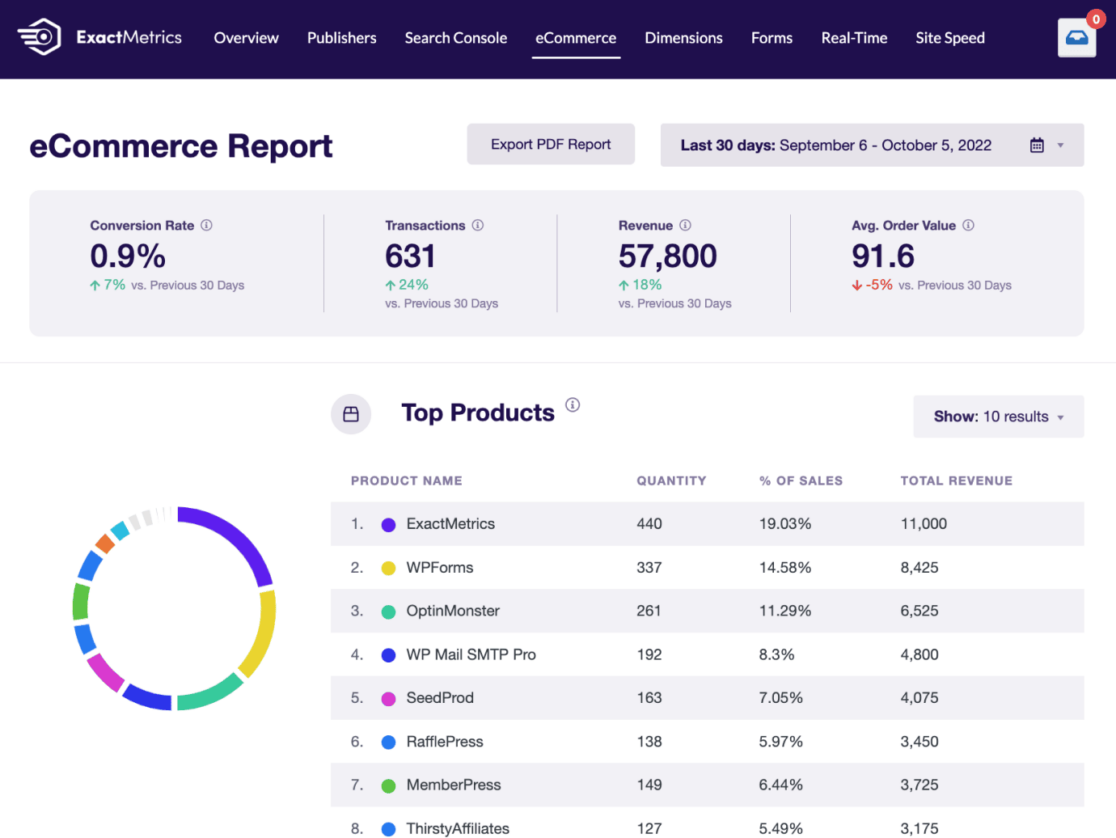Click the calendar icon in date range
This screenshot has height=838, width=1116.
pyautogui.click(x=1037, y=145)
